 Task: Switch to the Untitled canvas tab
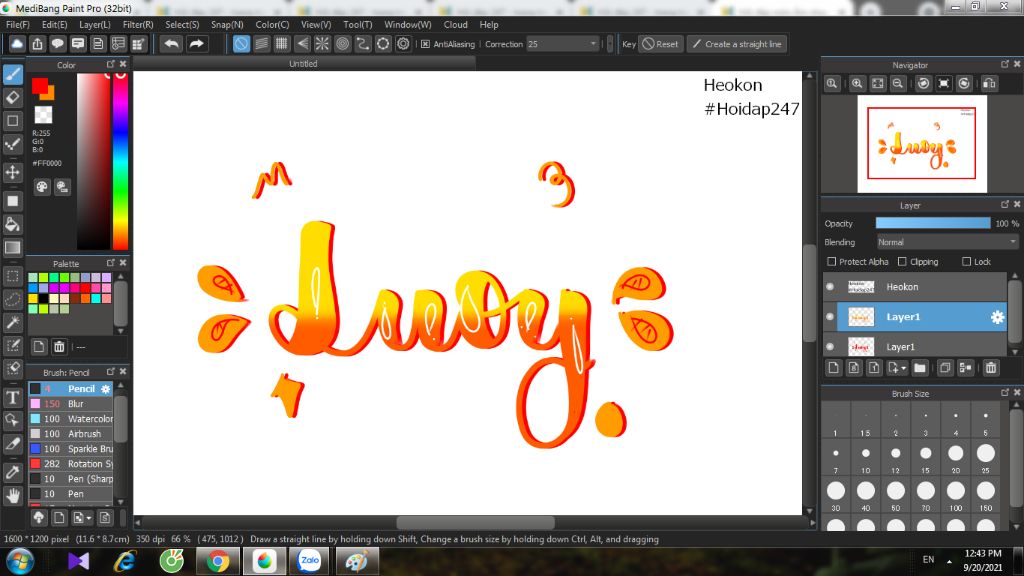[303, 63]
